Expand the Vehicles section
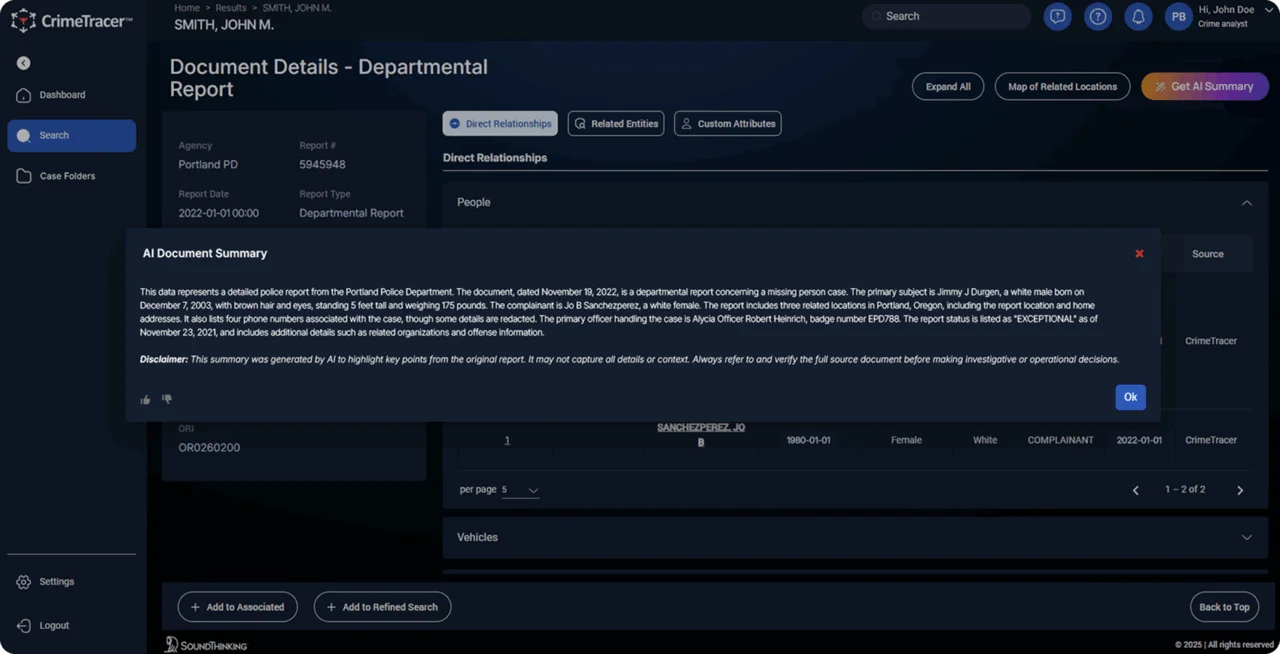 (1246, 538)
